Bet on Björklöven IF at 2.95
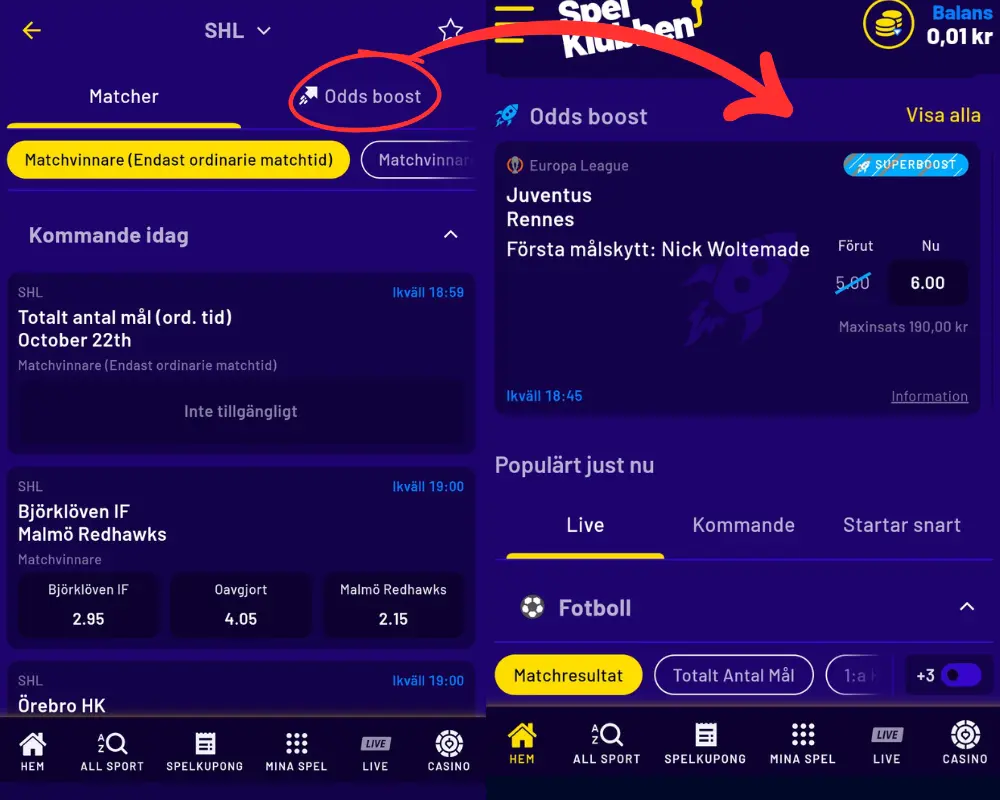 point(88,605)
